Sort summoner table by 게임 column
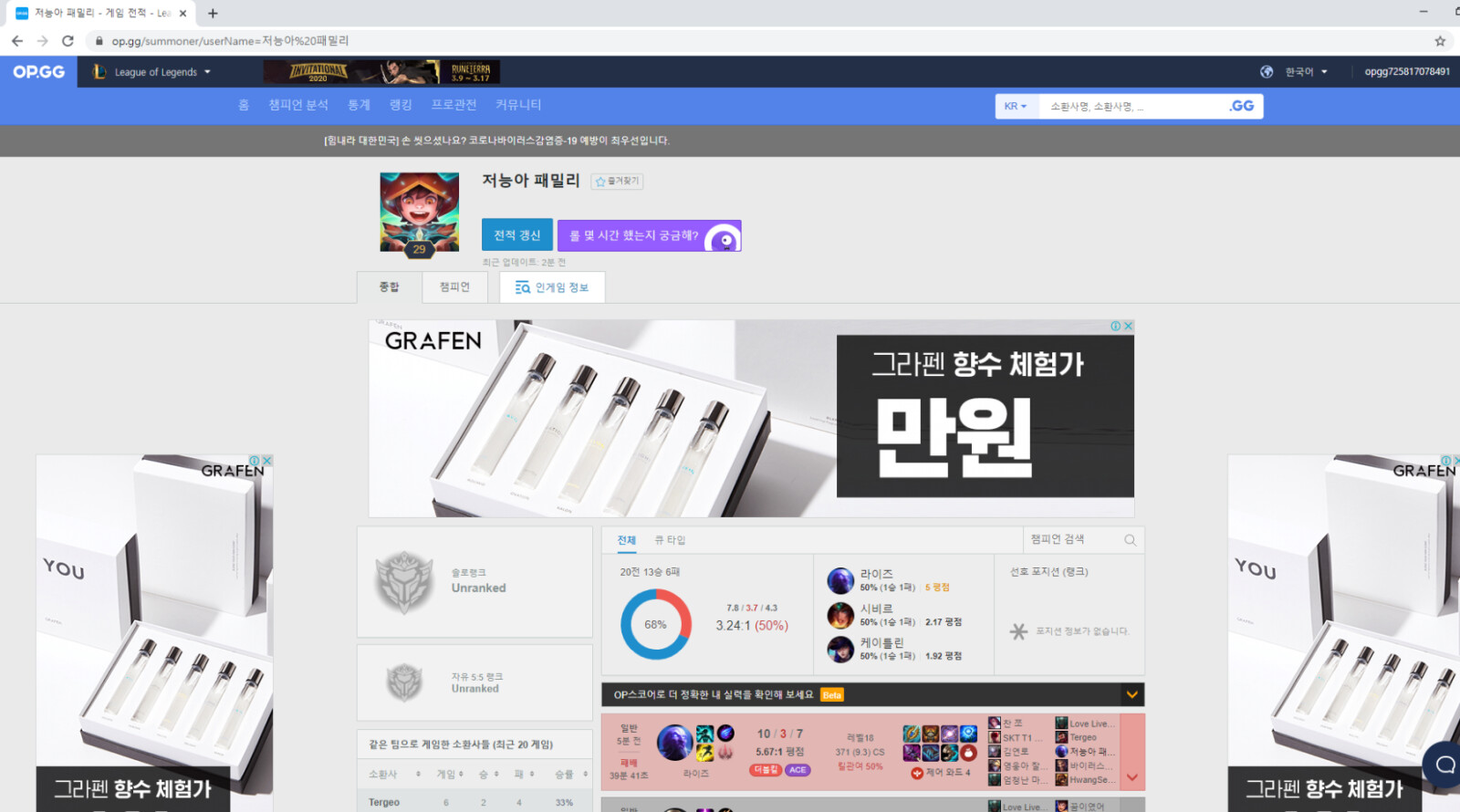The image size is (1460, 812). click(450, 774)
